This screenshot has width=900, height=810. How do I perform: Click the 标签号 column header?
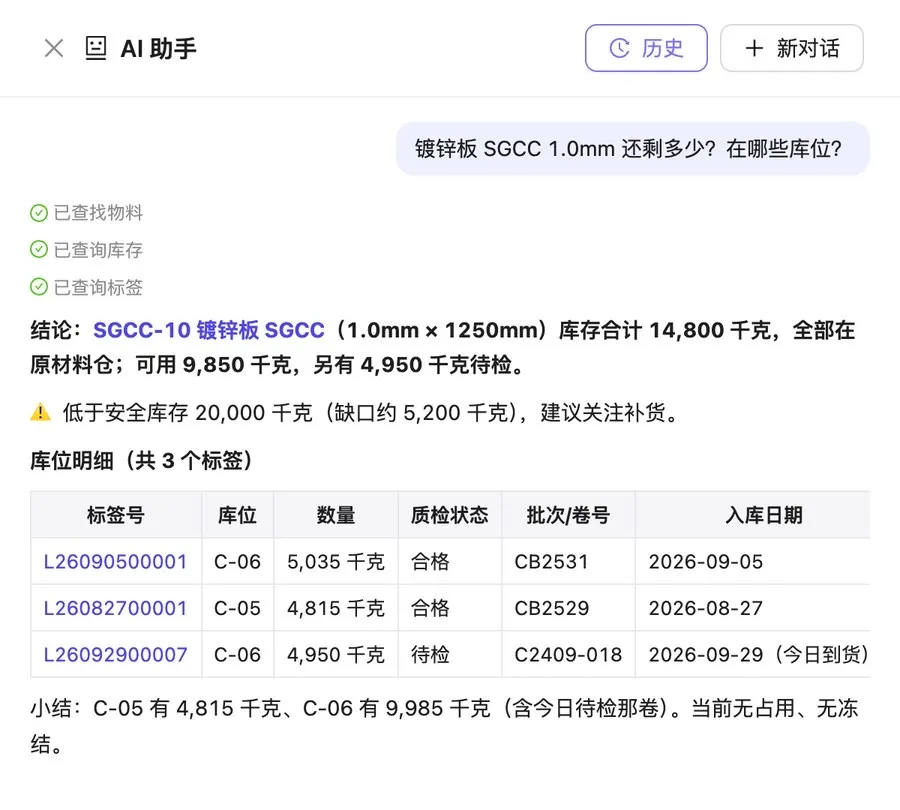click(x=116, y=515)
